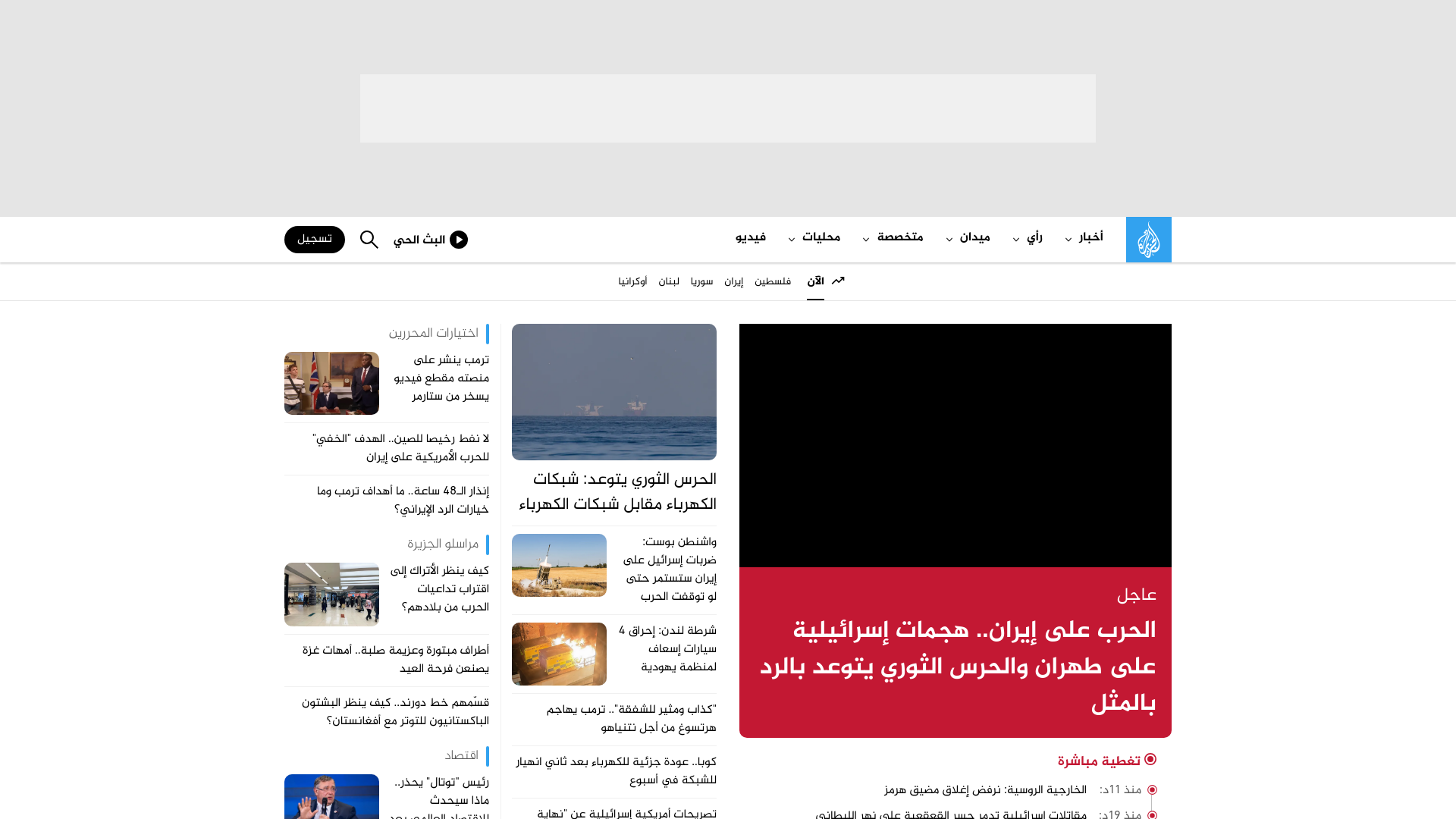Open the أخبار navigation item
Viewport: 1456px width, 819px height.
tap(1091, 238)
